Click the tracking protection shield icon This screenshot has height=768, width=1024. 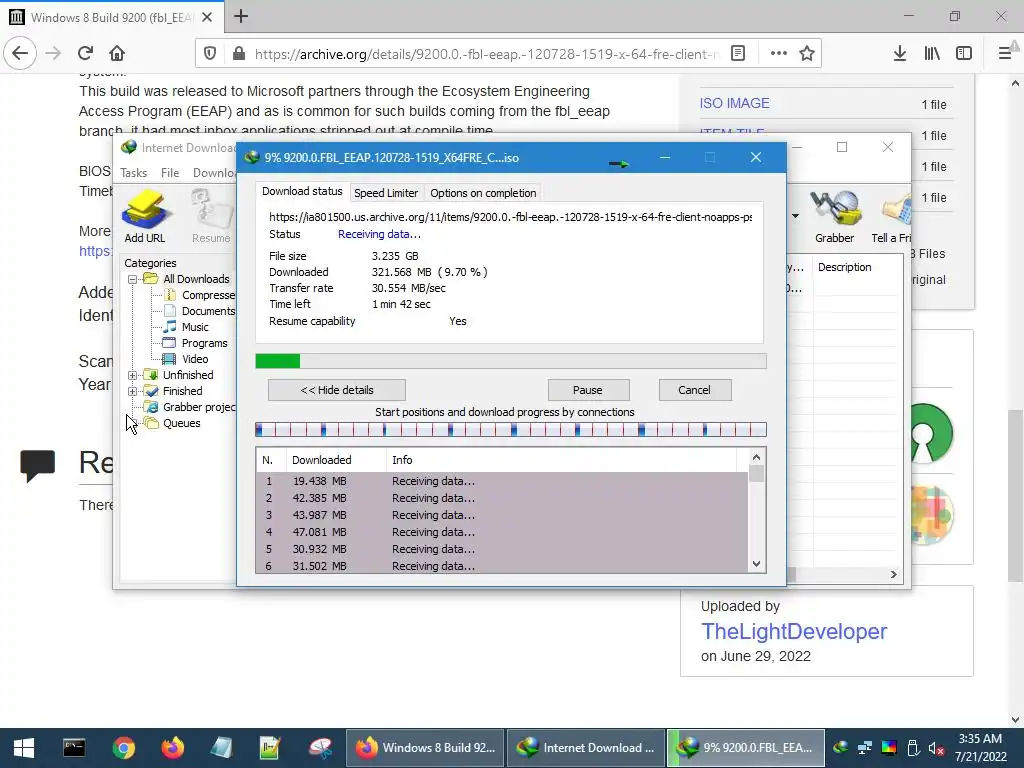(210, 54)
